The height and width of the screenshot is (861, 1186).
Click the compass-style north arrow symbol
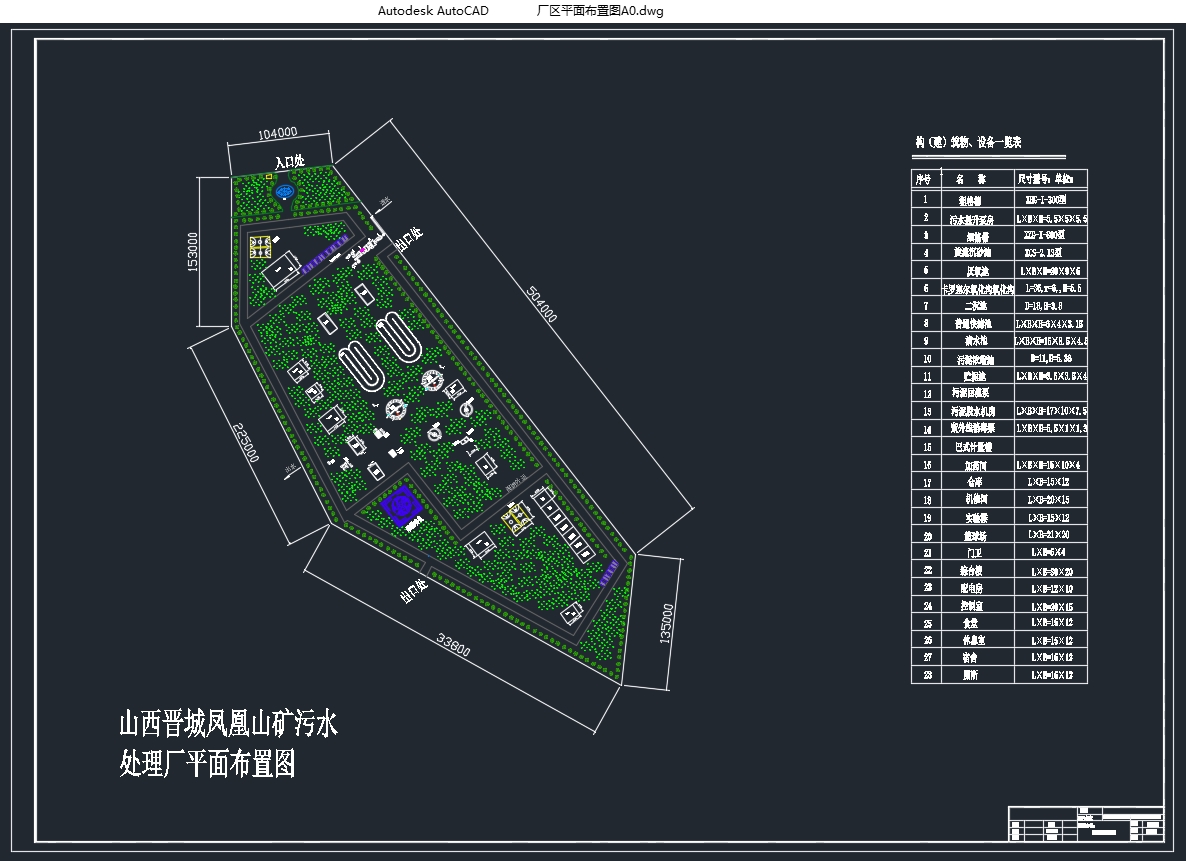[395, 409]
